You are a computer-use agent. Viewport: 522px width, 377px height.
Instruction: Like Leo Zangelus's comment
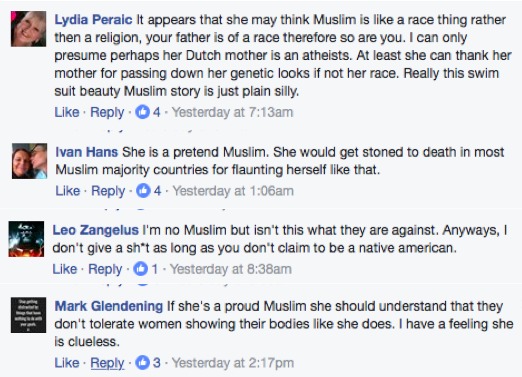click(65, 269)
